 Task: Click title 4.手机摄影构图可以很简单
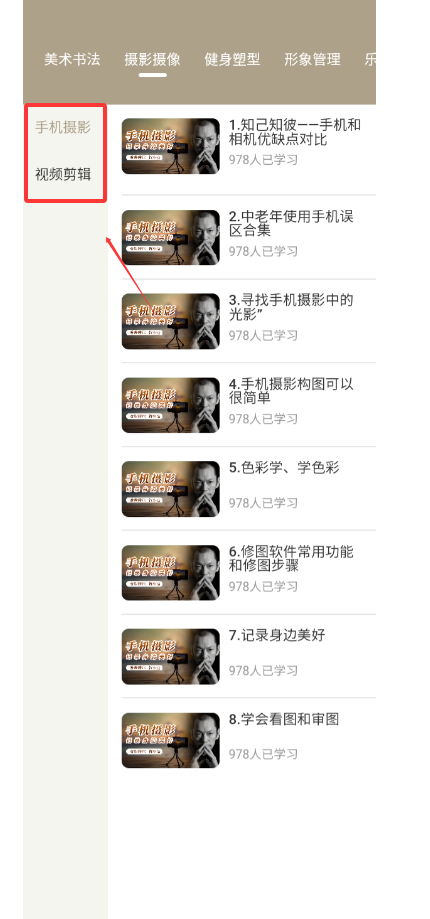pos(291,391)
